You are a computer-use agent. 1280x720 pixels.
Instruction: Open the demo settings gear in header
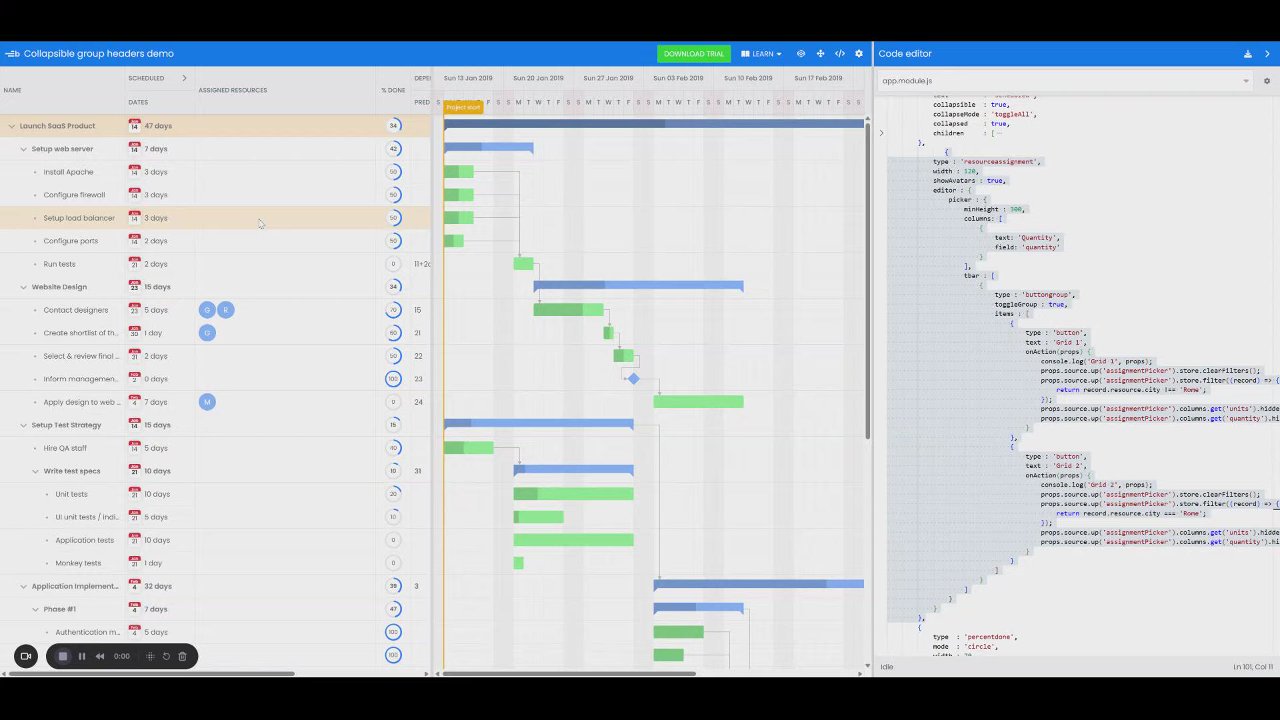coord(858,54)
